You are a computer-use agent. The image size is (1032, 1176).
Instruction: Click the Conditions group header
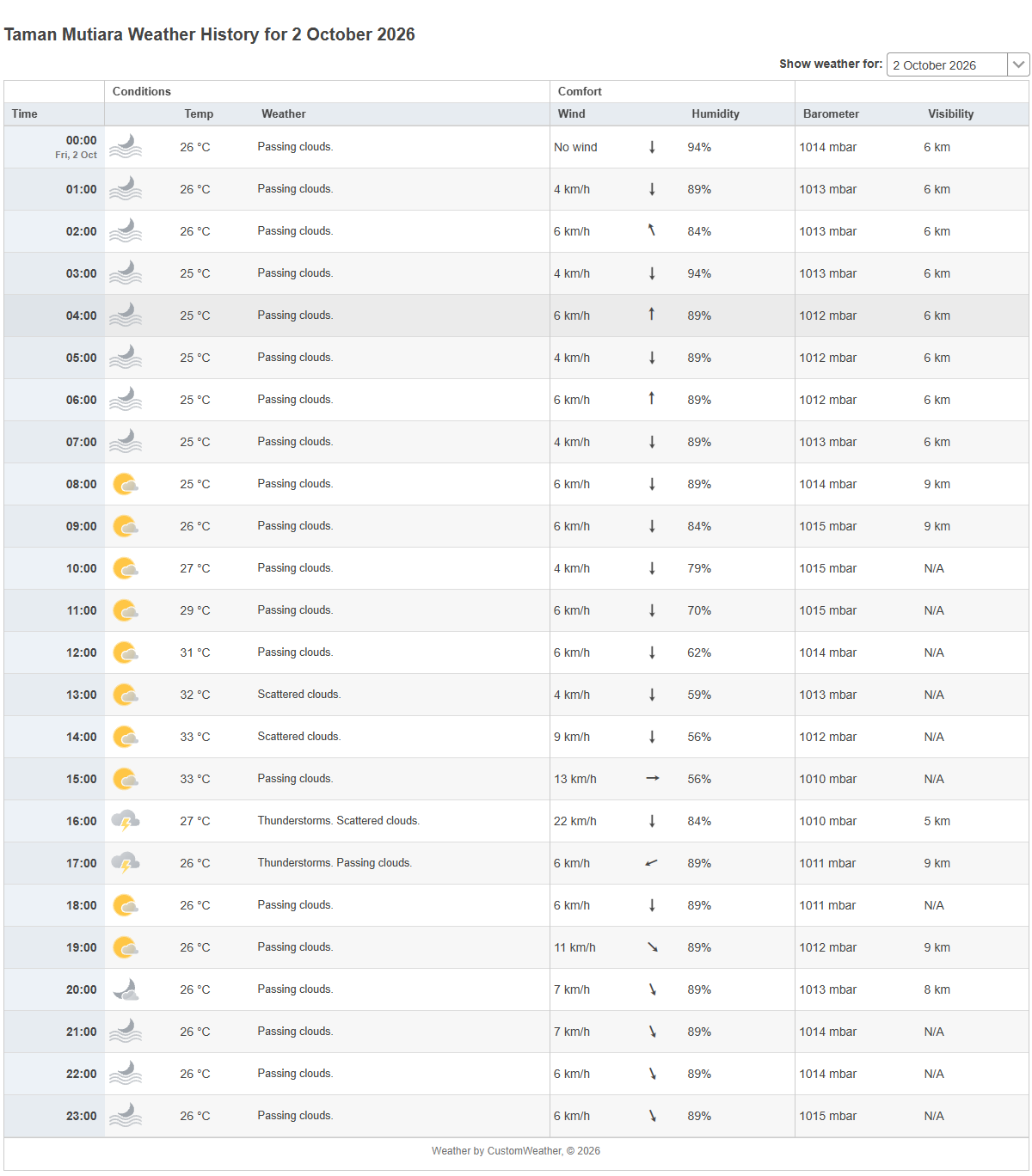pyautogui.click(x=142, y=91)
